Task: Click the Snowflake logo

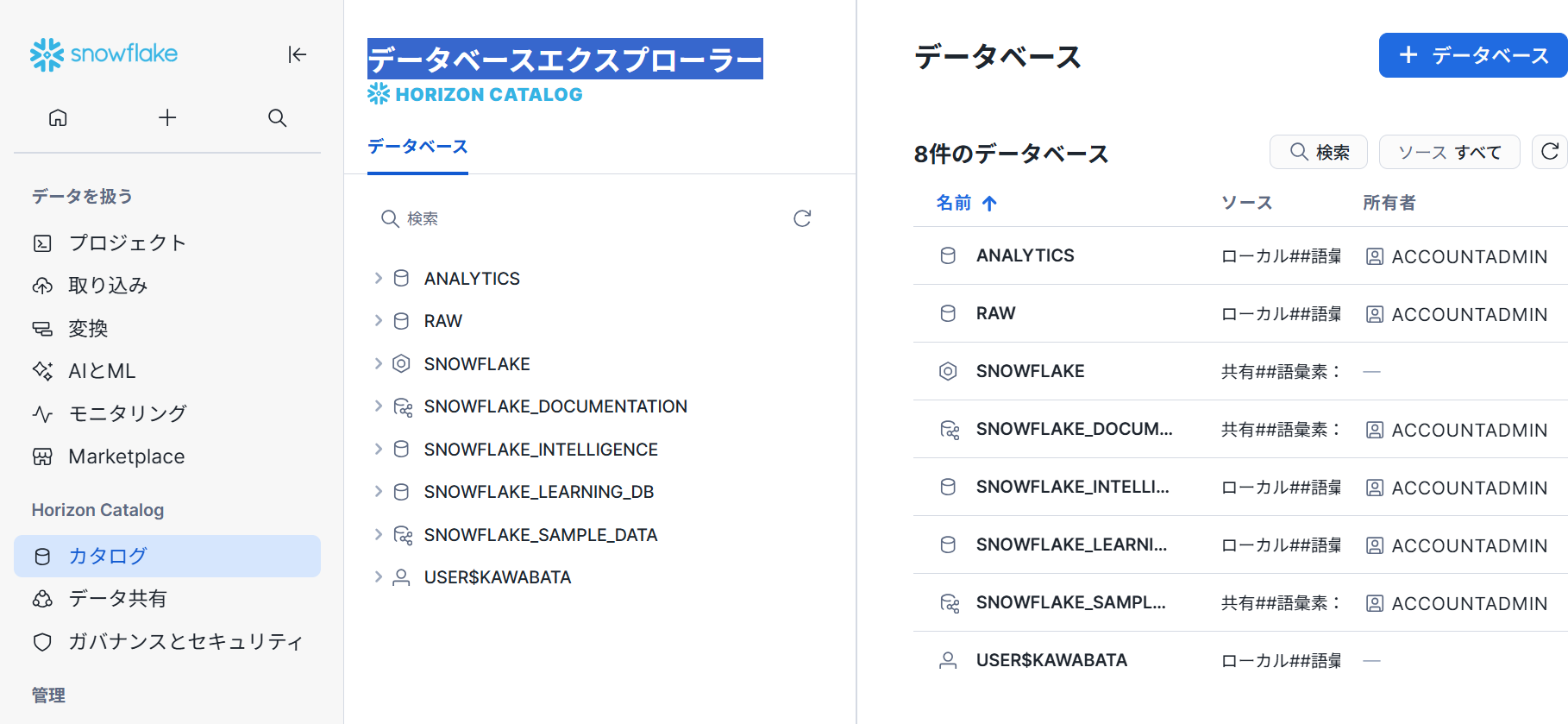Action: click(103, 54)
